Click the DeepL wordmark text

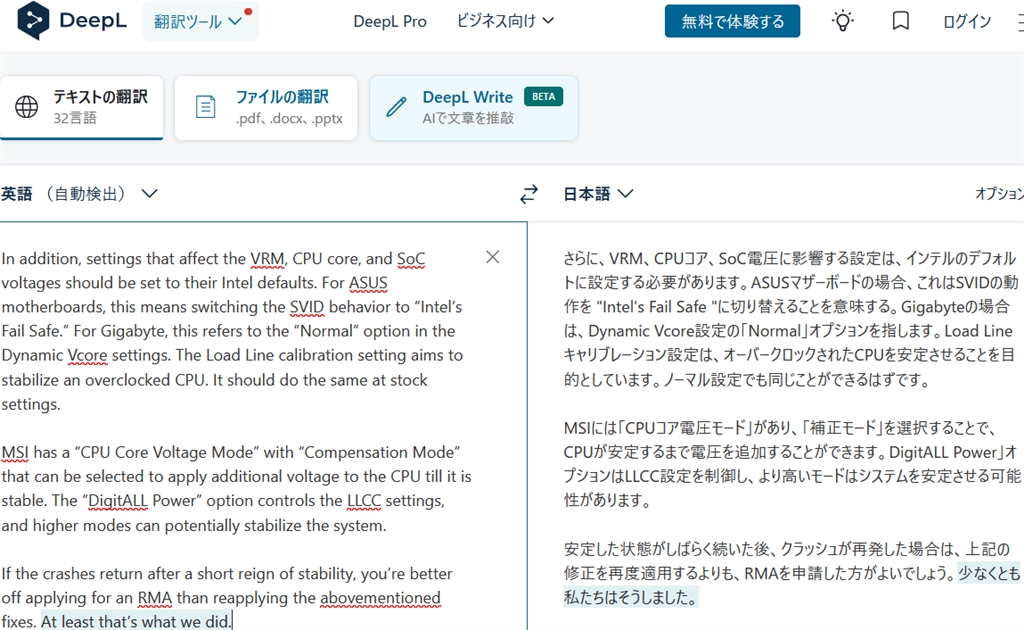click(93, 20)
